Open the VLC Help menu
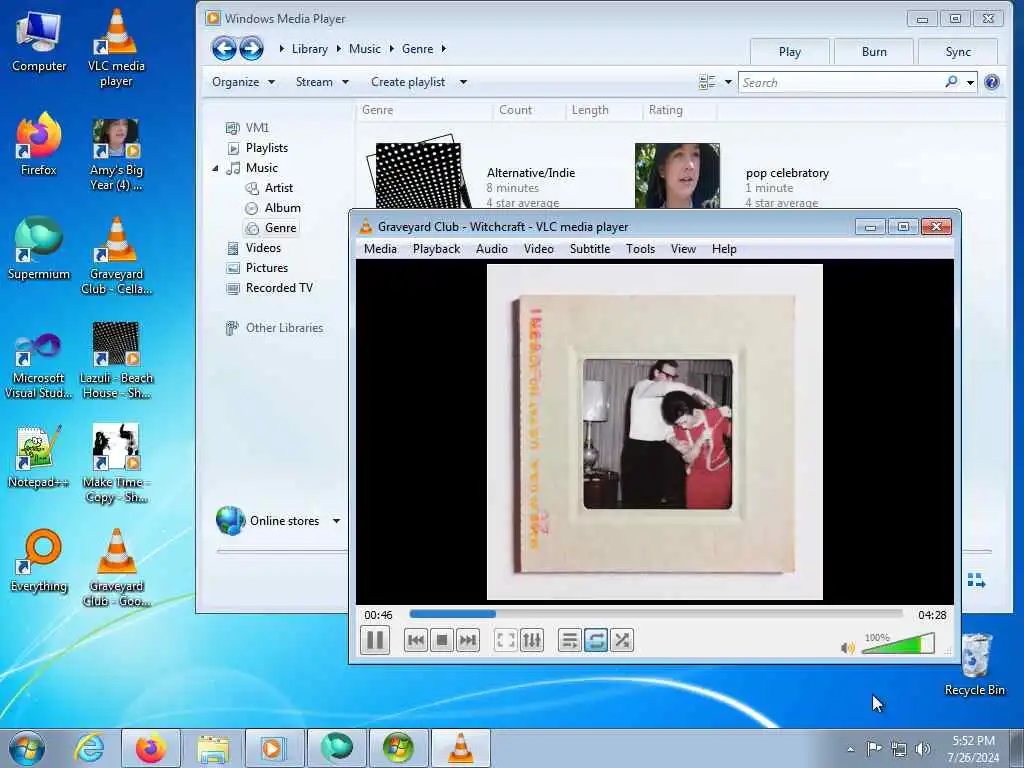This screenshot has height=768, width=1024. 724,249
